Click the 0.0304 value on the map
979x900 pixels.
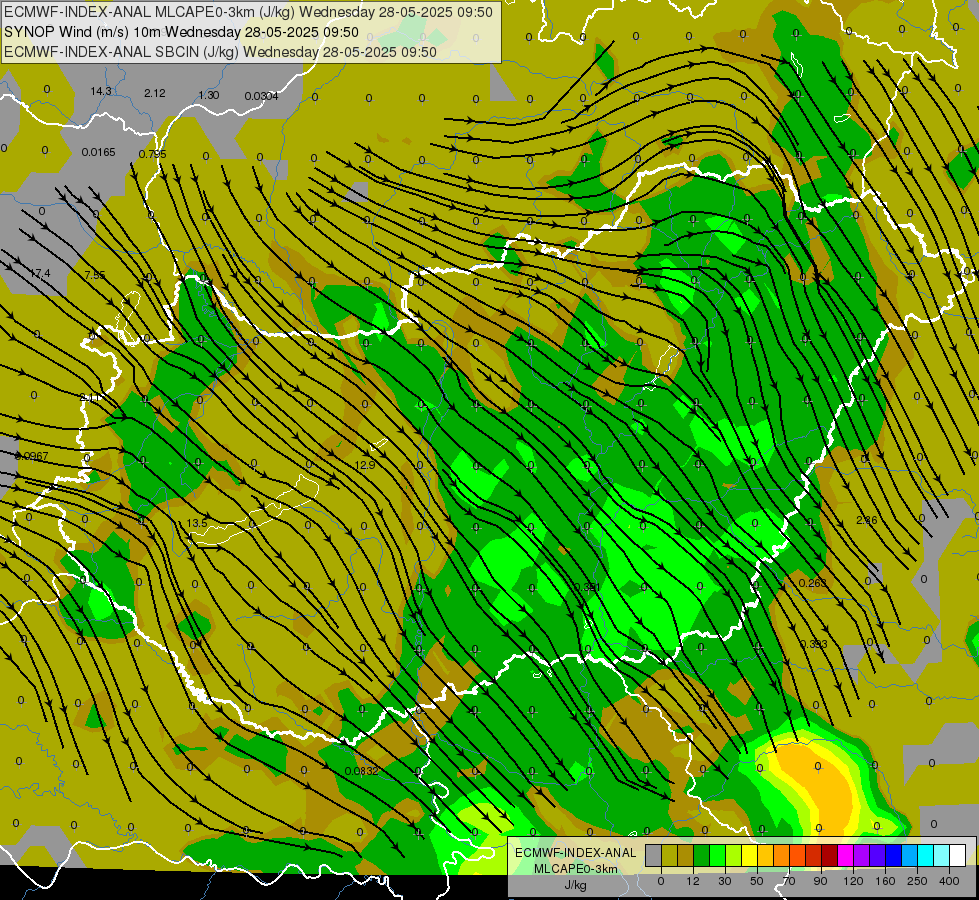pyautogui.click(x=262, y=96)
